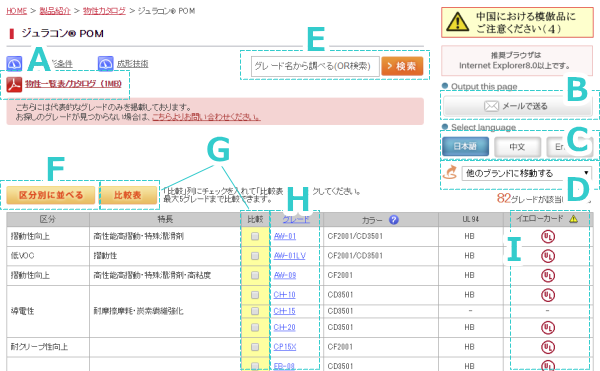This screenshot has height=371, width=600.
Task: Click the 耐摩擦摩耗・炭素繊維強化 feature cell
Action: (165, 311)
